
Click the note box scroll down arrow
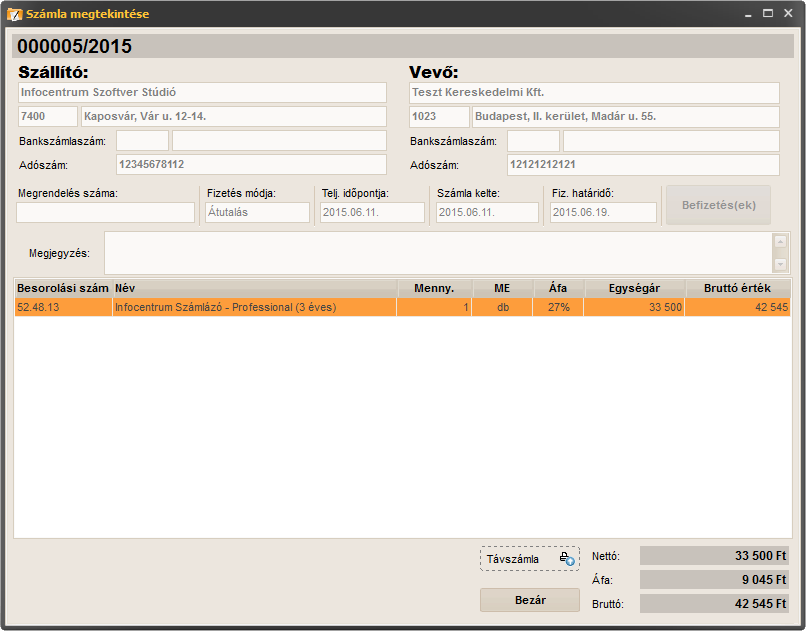(x=780, y=264)
